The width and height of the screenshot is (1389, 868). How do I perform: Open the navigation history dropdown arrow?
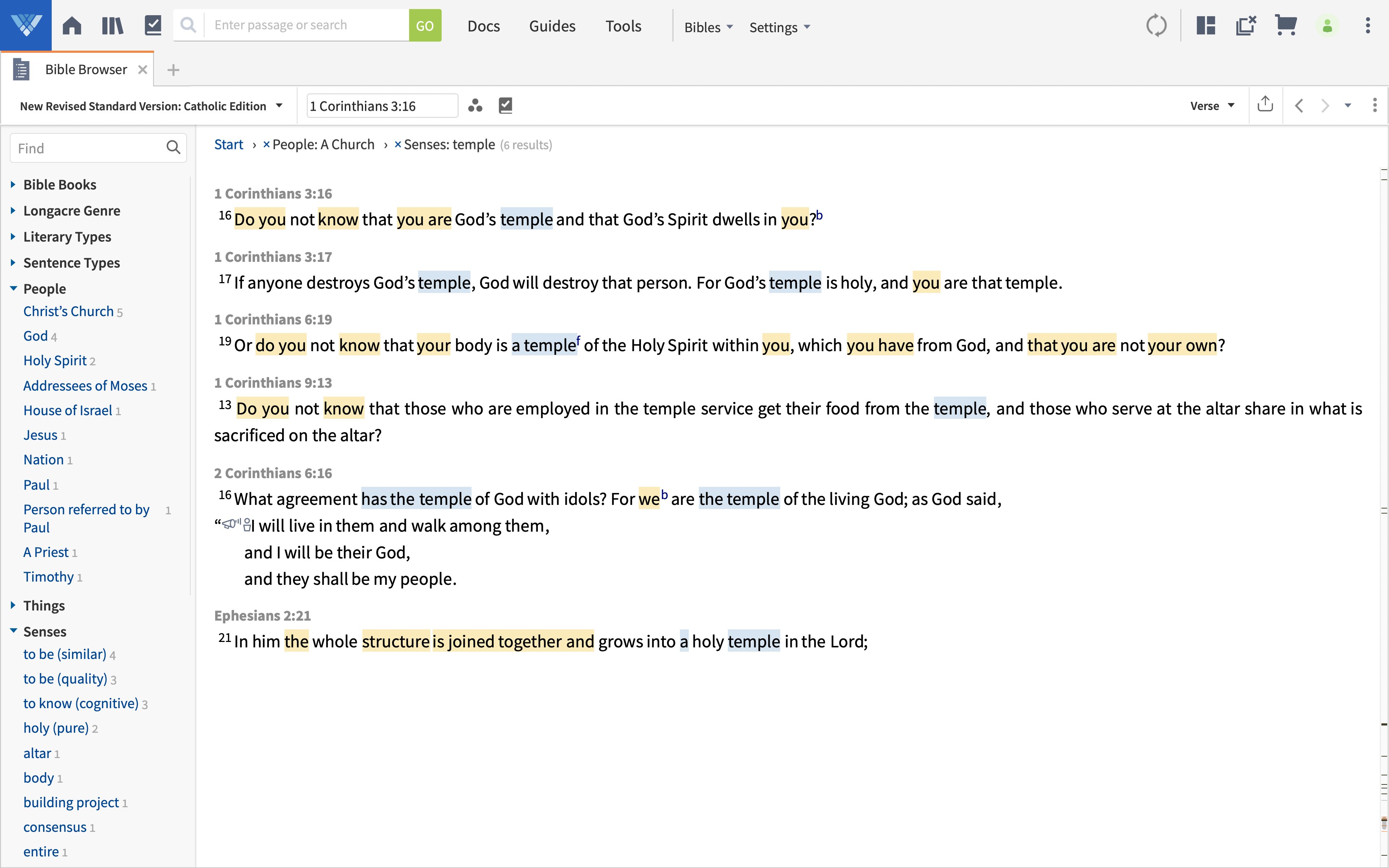pyautogui.click(x=1348, y=106)
